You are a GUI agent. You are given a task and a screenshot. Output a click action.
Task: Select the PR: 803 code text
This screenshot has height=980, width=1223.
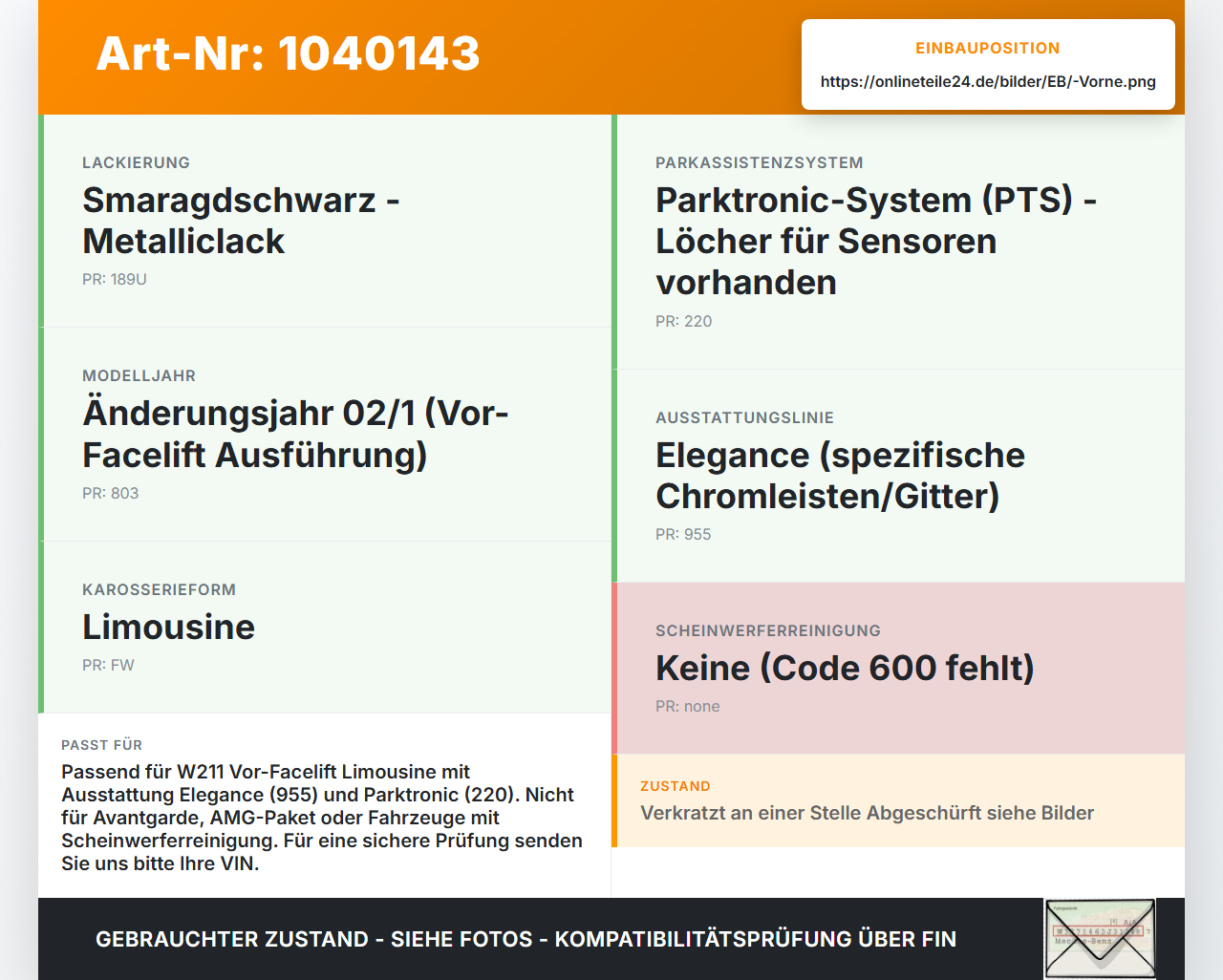(x=110, y=493)
